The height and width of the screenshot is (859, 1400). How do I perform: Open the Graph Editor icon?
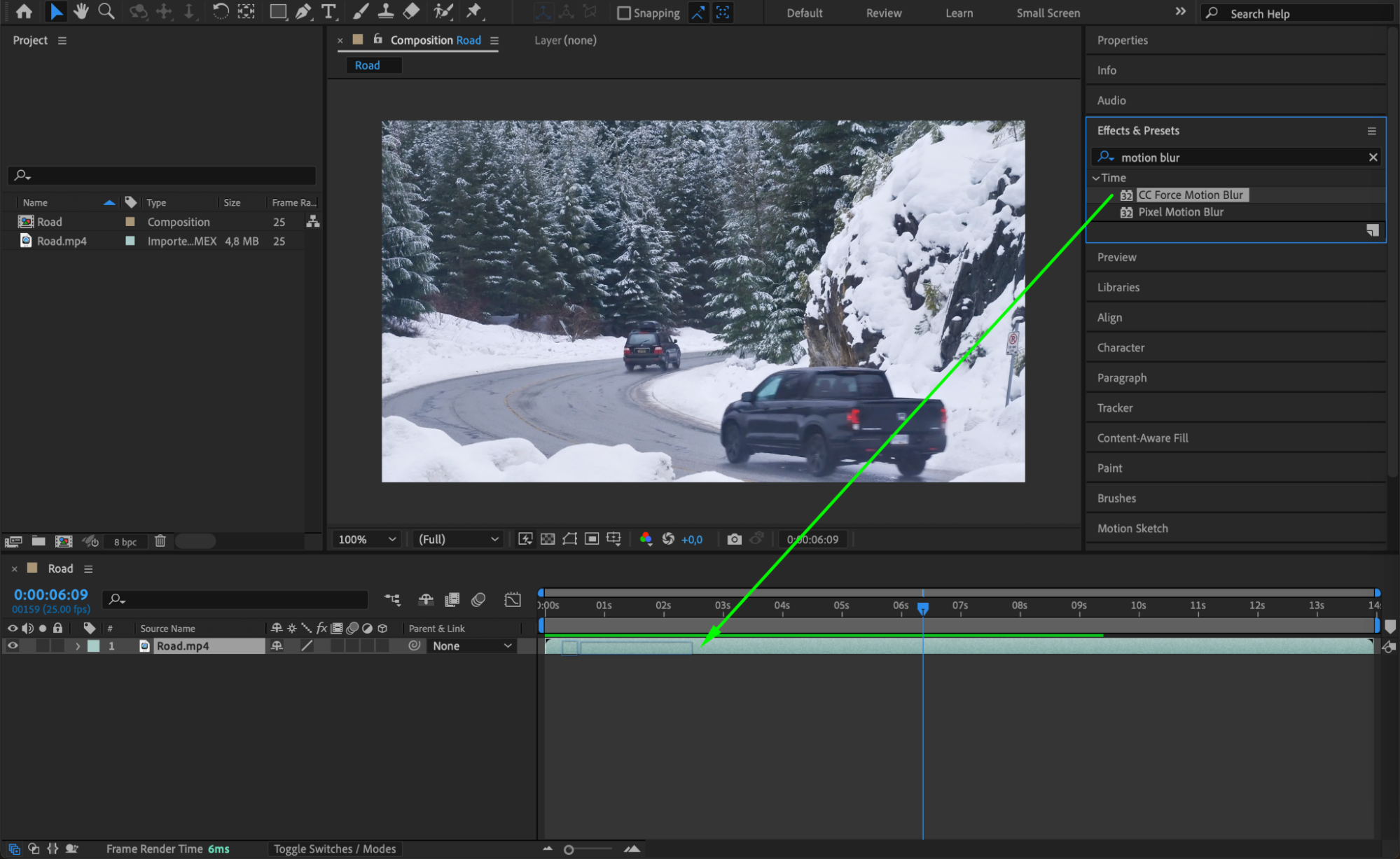pyautogui.click(x=513, y=600)
